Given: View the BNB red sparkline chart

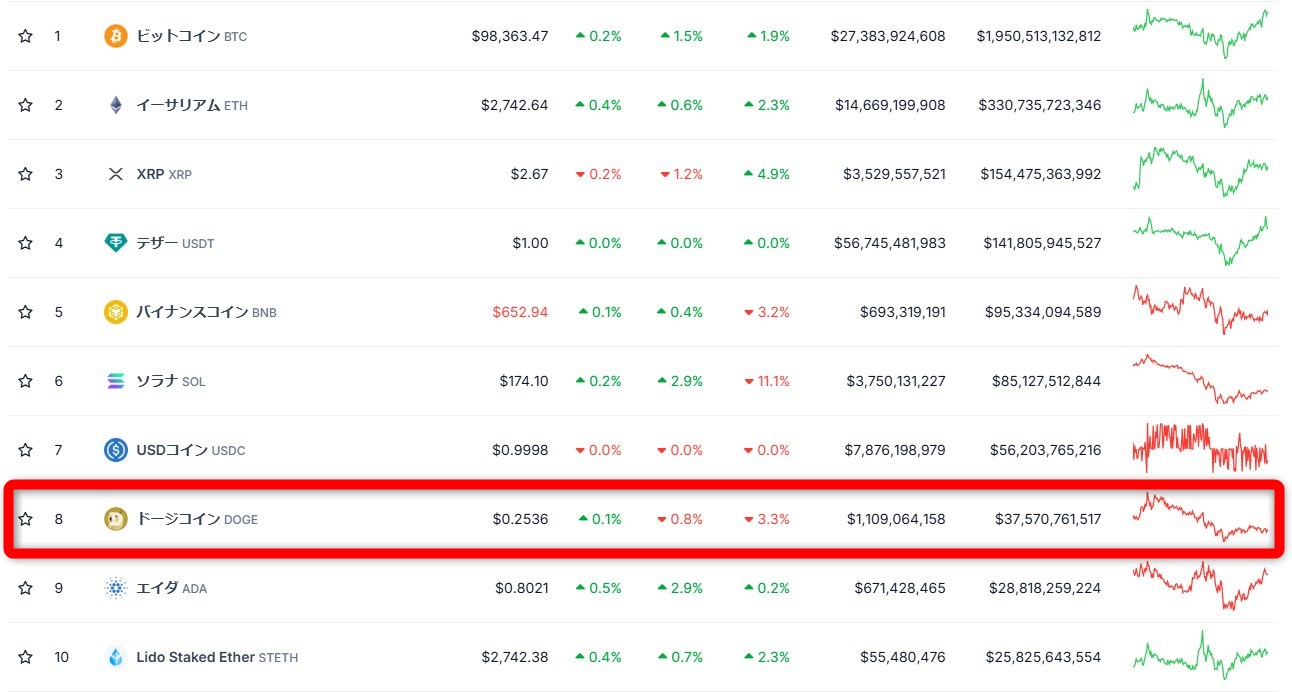Looking at the screenshot, I should tap(1200, 310).
